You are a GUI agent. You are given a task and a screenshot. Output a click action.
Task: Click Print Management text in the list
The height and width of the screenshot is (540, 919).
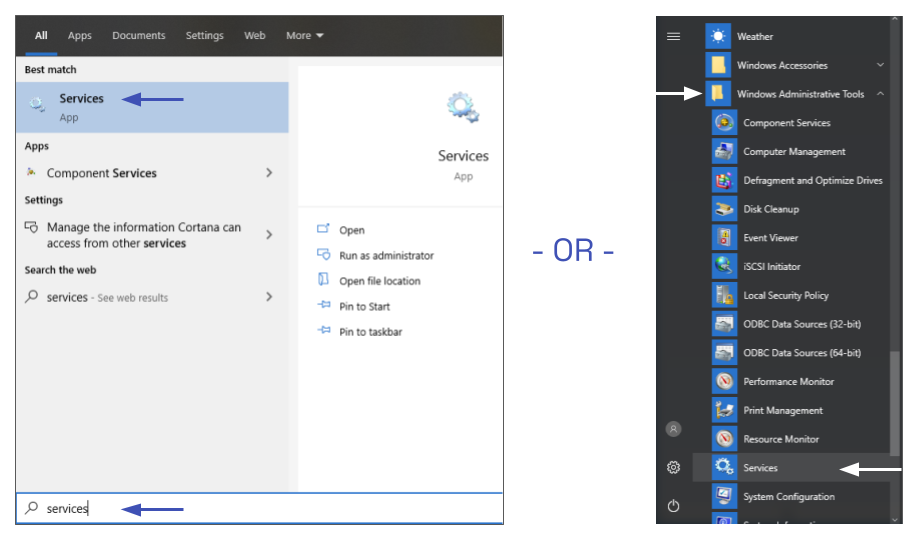pyautogui.click(x=783, y=410)
